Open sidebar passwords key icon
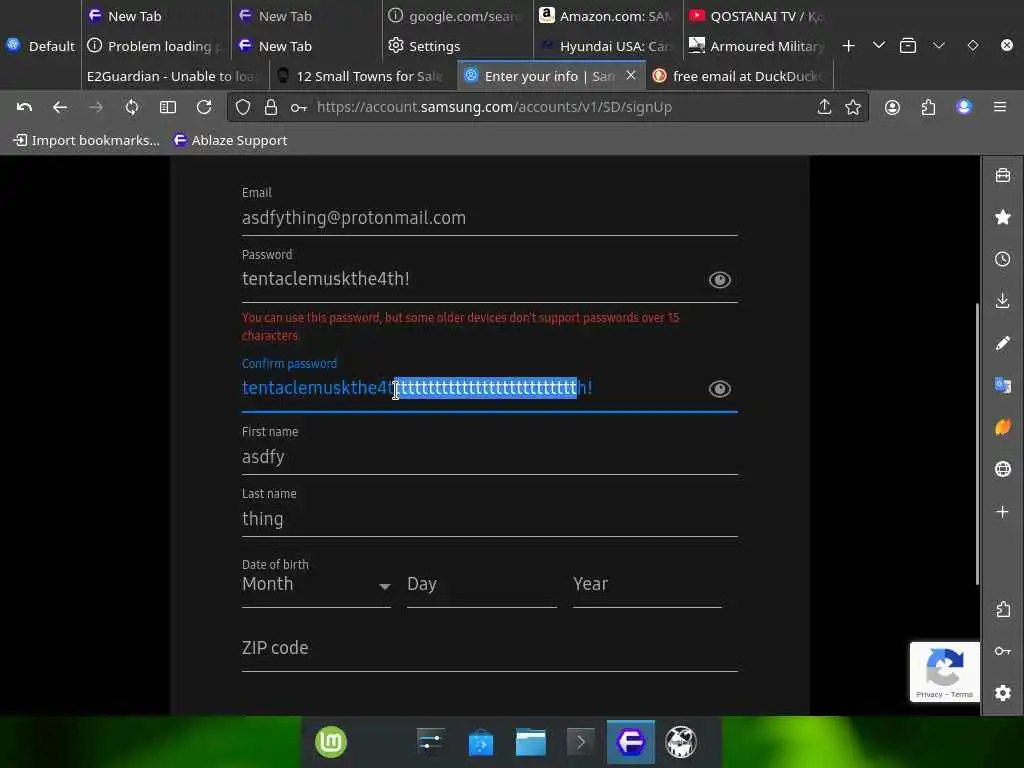 tap(1003, 651)
